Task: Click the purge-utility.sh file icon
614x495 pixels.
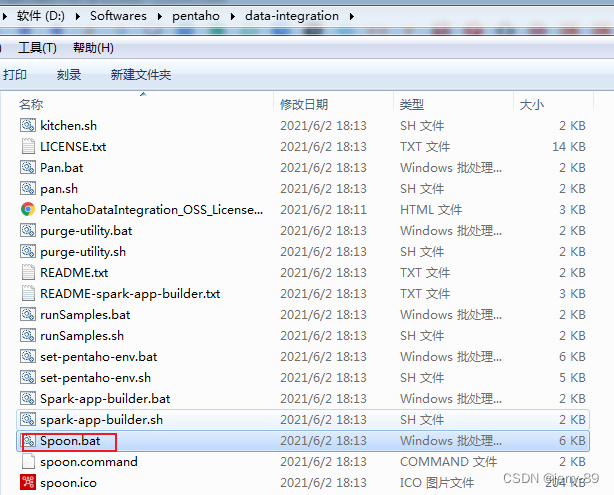Action: click(28, 251)
